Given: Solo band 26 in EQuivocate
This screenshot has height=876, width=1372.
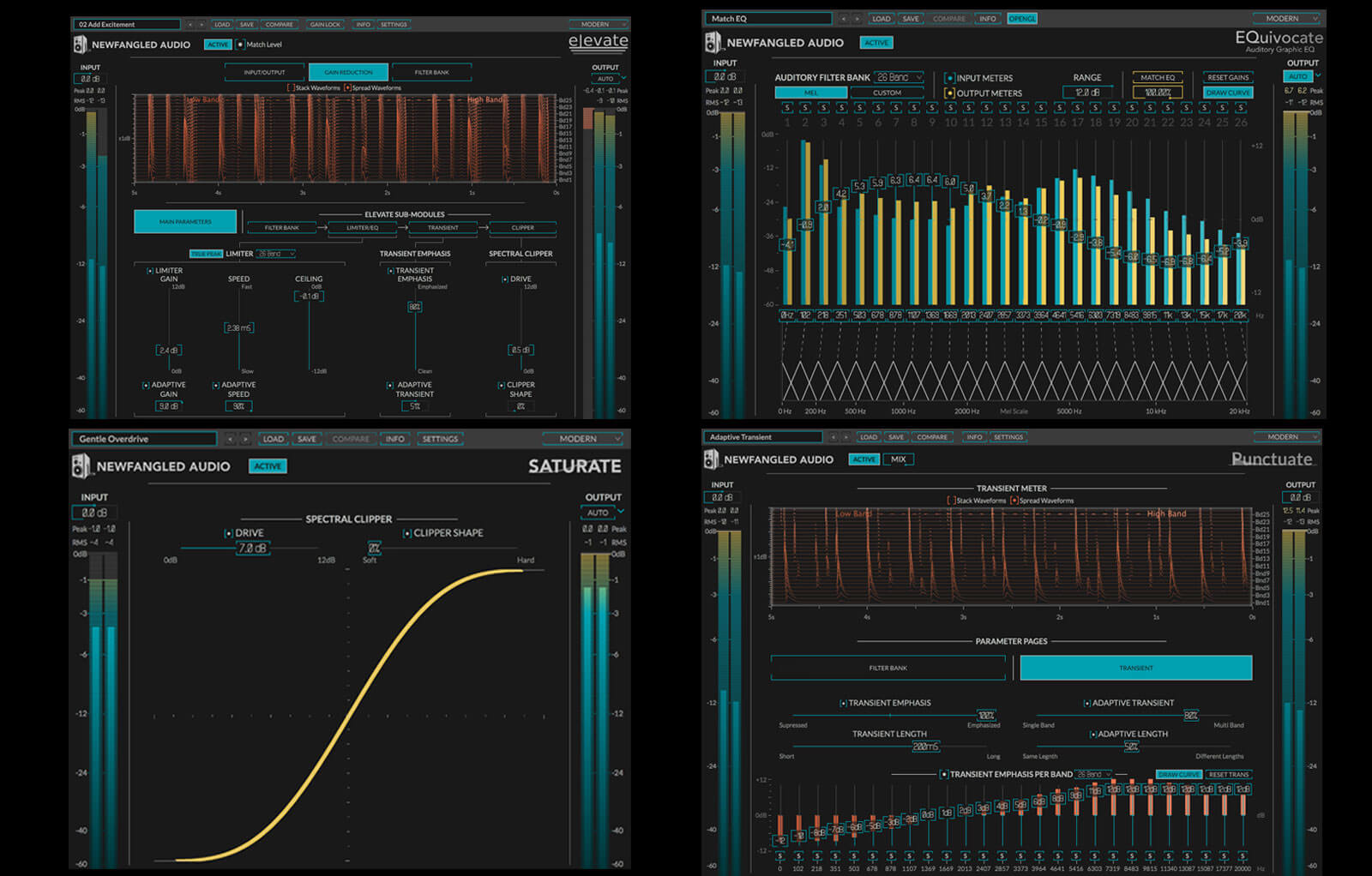Looking at the screenshot, I should coord(1241,108).
